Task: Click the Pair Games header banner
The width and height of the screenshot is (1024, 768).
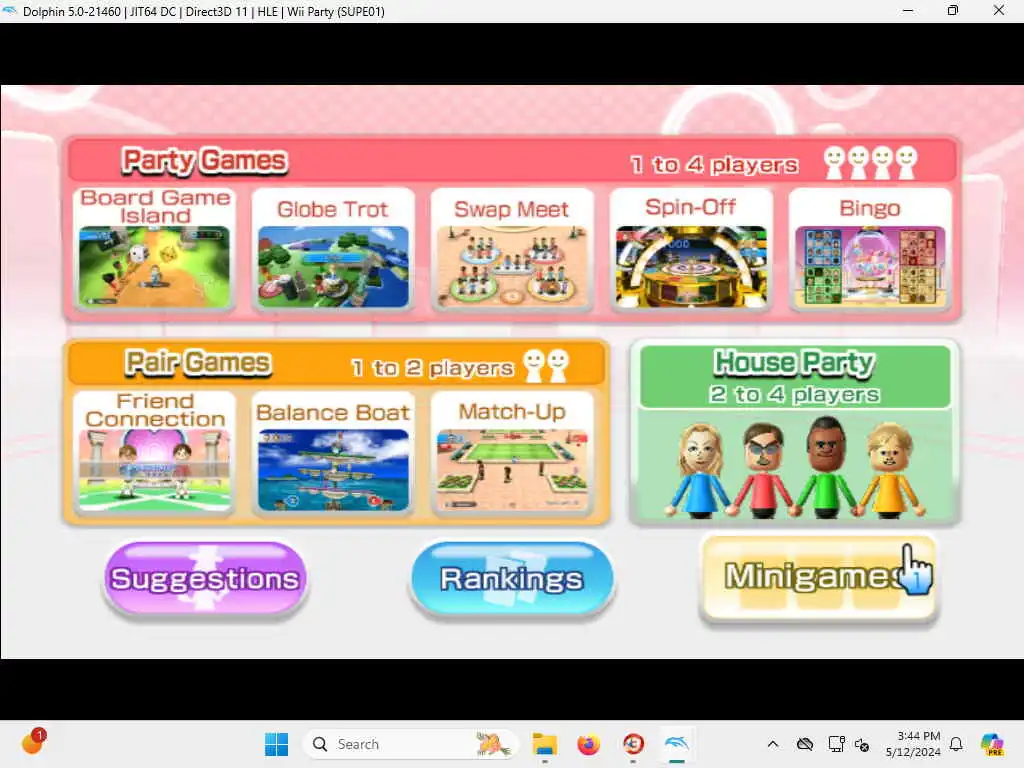Action: pos(336,364)
